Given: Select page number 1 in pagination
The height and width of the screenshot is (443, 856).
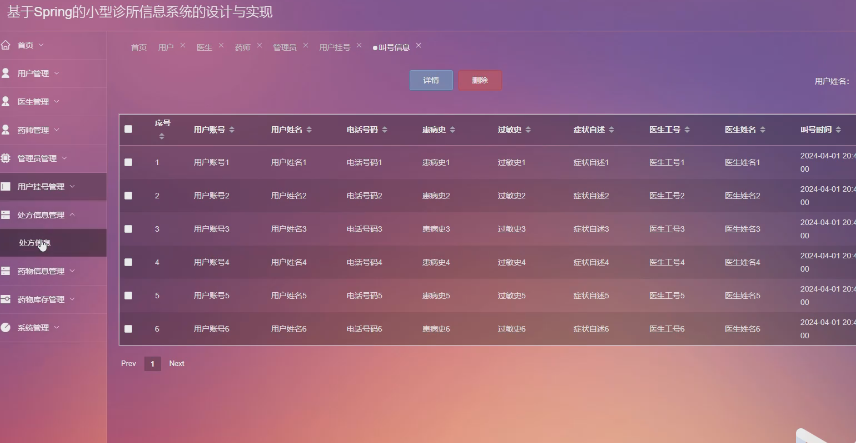Looking at the screenshot, I should (152, 363).
